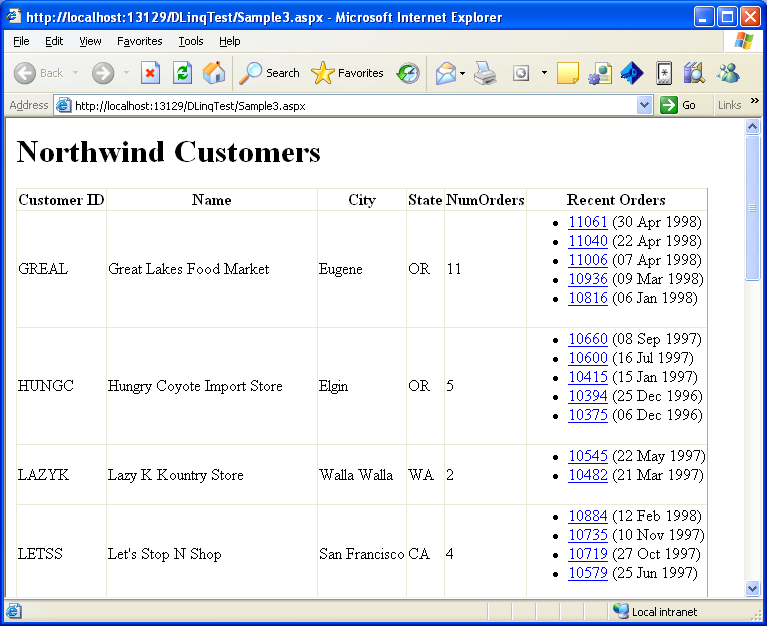
Task: Open order 10884 link
Action: 587,516
